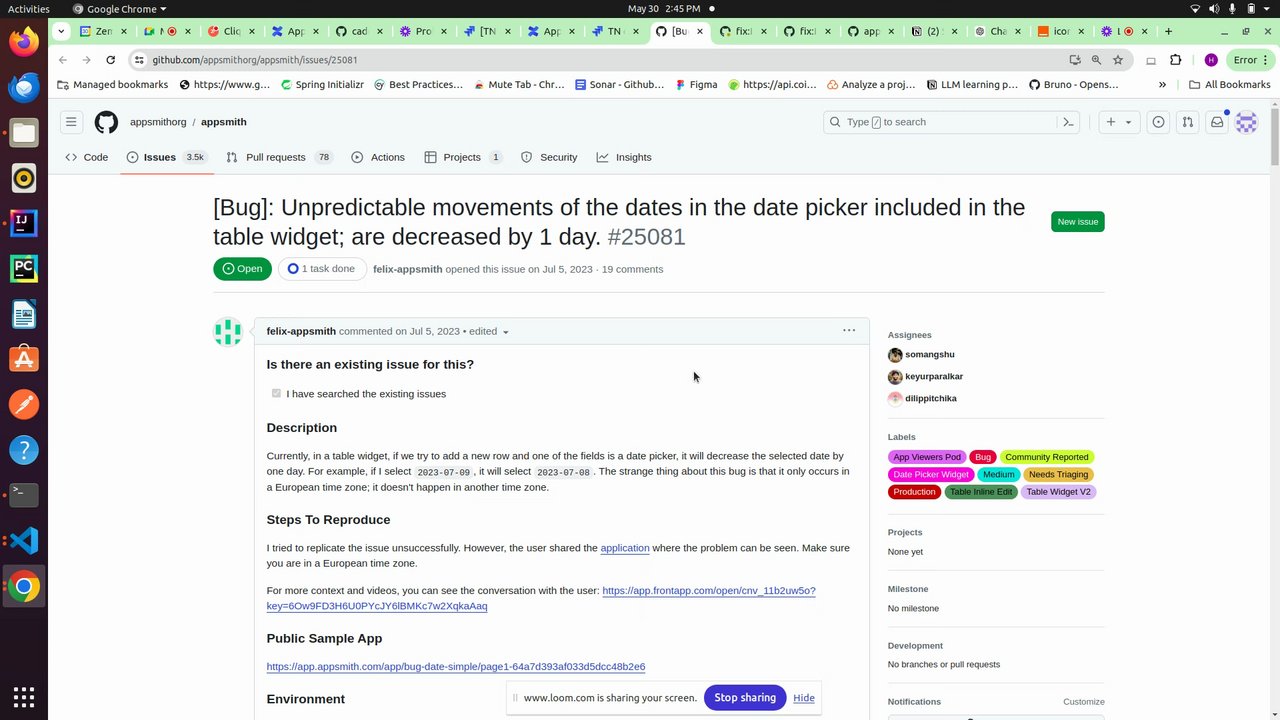The height and width of the screenshot is (720, 1280).
Task: Open new Chrome tab with plus button
Action: (1168, 31)
